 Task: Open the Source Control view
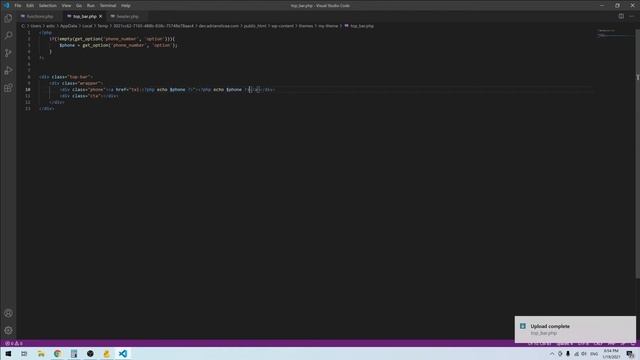pyautogui.click(x=8, y=53)
